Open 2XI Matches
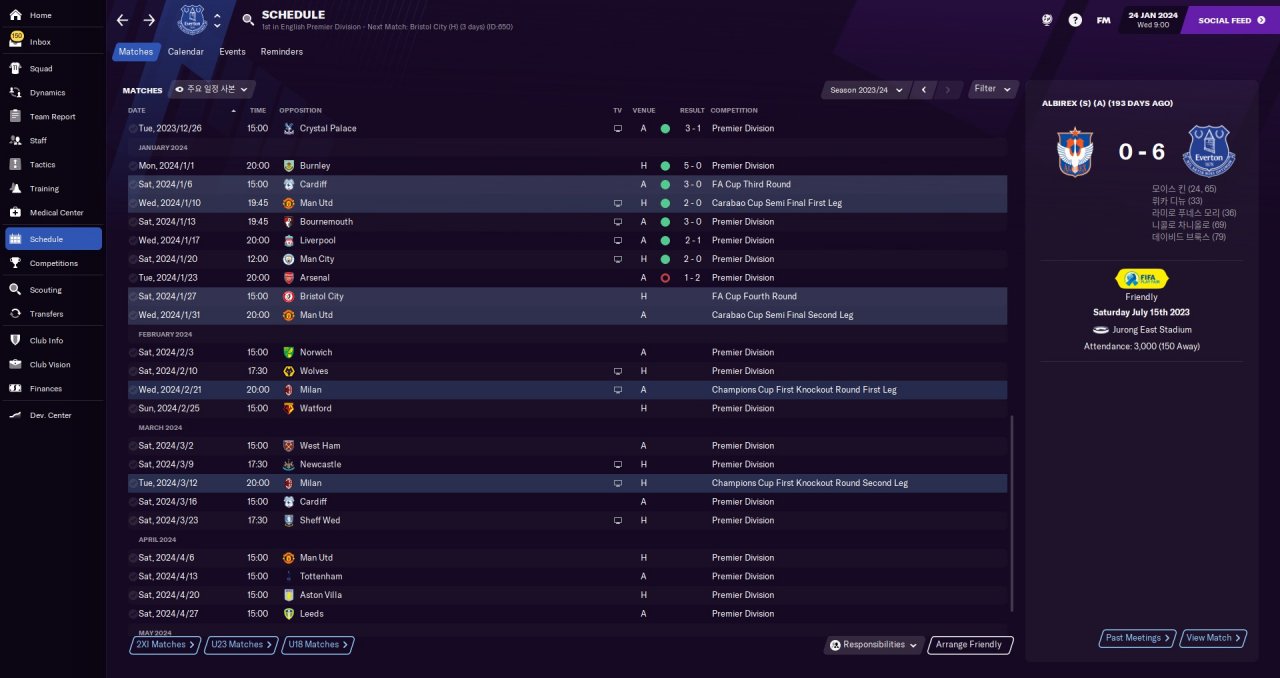 click(165, 645)
